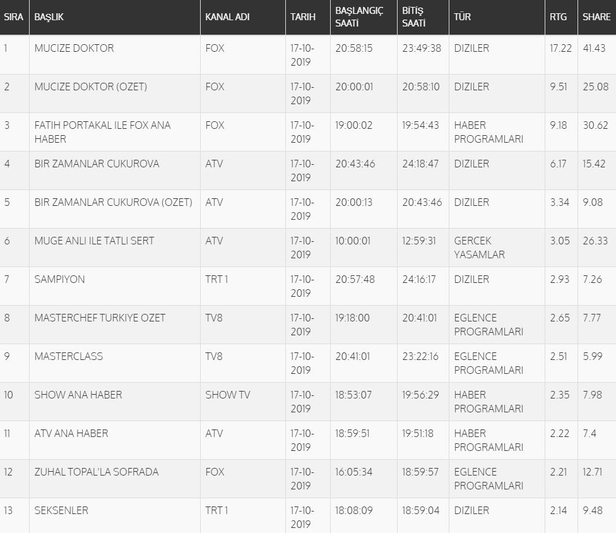
Task: Select FATIH PORTAKAL ILE FOX ANA HABER title
Action: pyautogui.click(x=102, y=132)
